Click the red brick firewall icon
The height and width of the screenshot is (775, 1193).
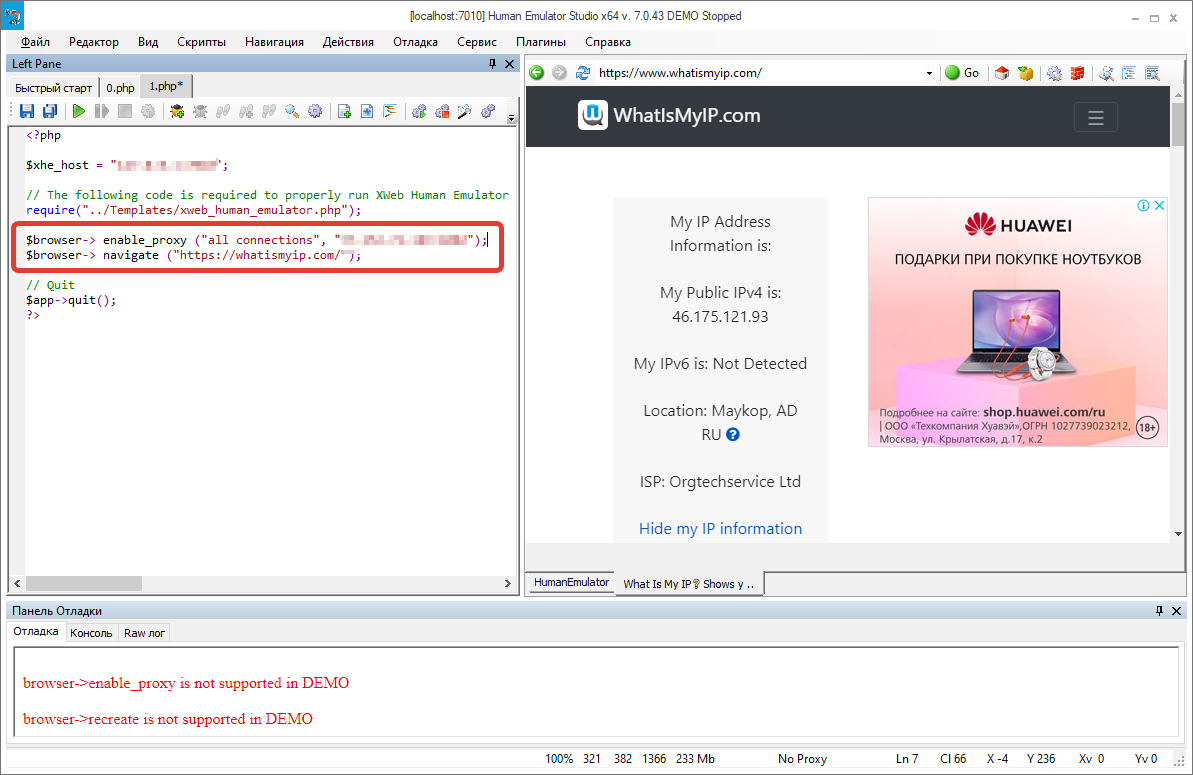(x=1077, y=73)
